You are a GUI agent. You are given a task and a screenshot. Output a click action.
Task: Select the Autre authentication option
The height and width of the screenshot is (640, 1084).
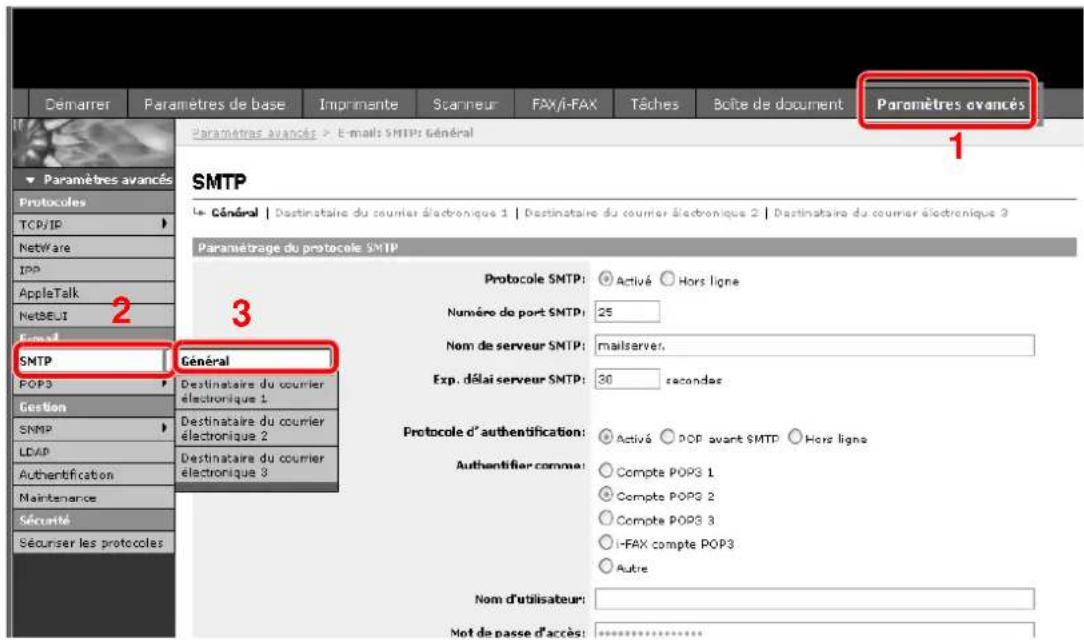tap(606, 566)
